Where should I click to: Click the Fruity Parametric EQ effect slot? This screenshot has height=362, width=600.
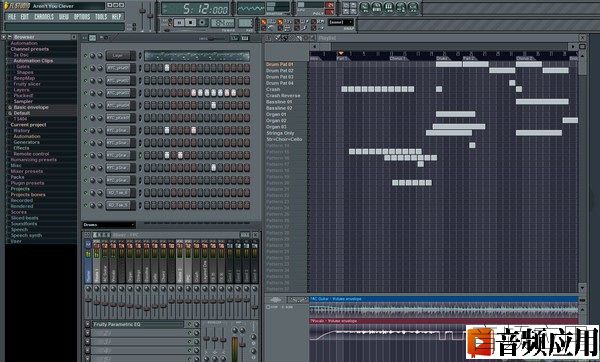point(138,324)
